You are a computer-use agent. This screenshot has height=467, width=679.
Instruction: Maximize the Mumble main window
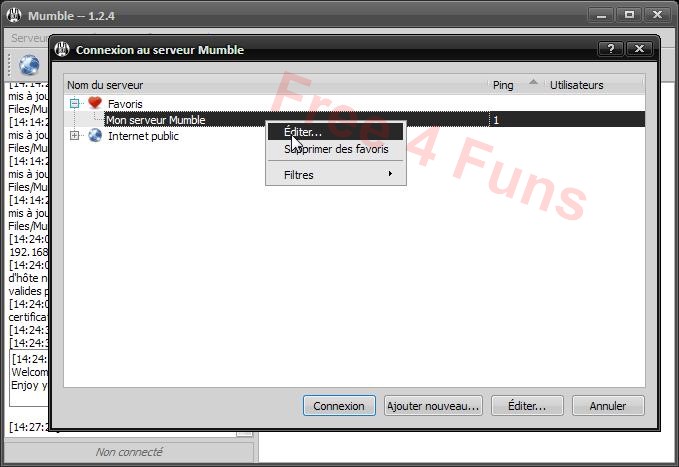pyautogui.click(x=629, y=15)
